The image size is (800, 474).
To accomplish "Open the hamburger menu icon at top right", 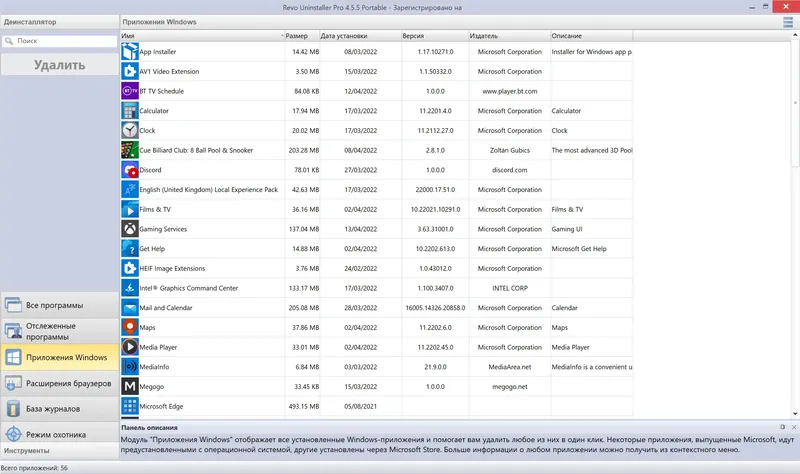I will pyautogui.click(x=788, y=22).
